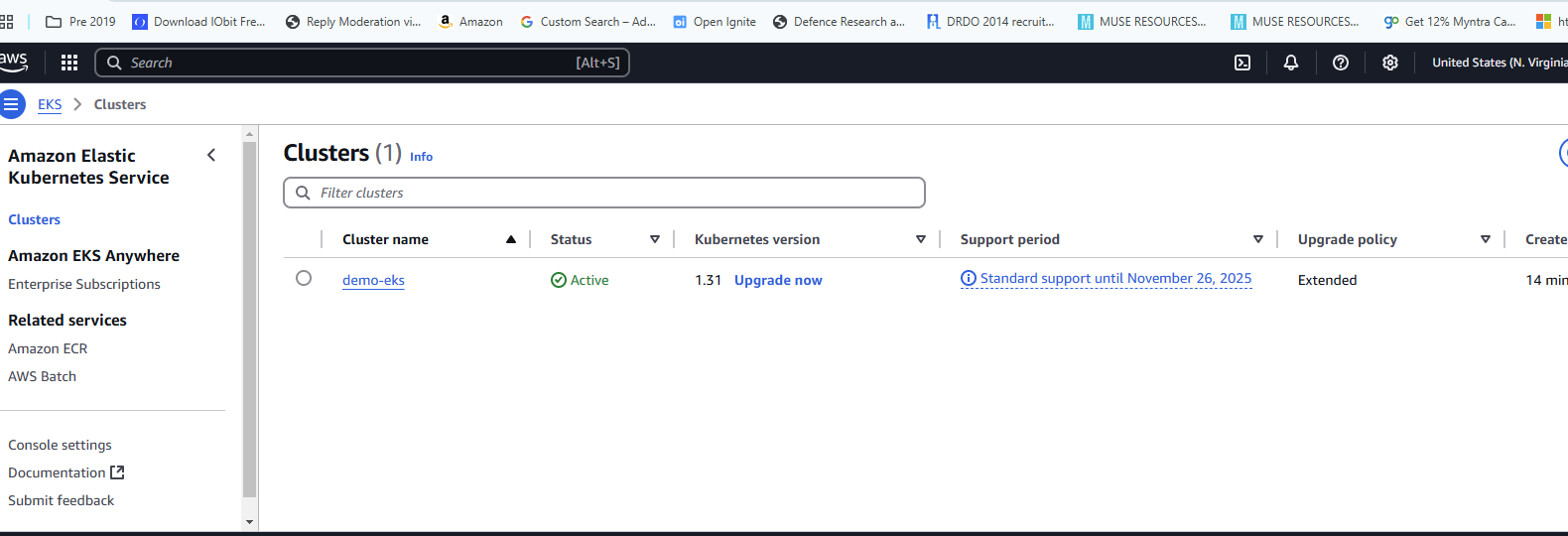Open the Custom Search bookmark
Screen dimensions: 1568x536
click(x=588, y=21)
